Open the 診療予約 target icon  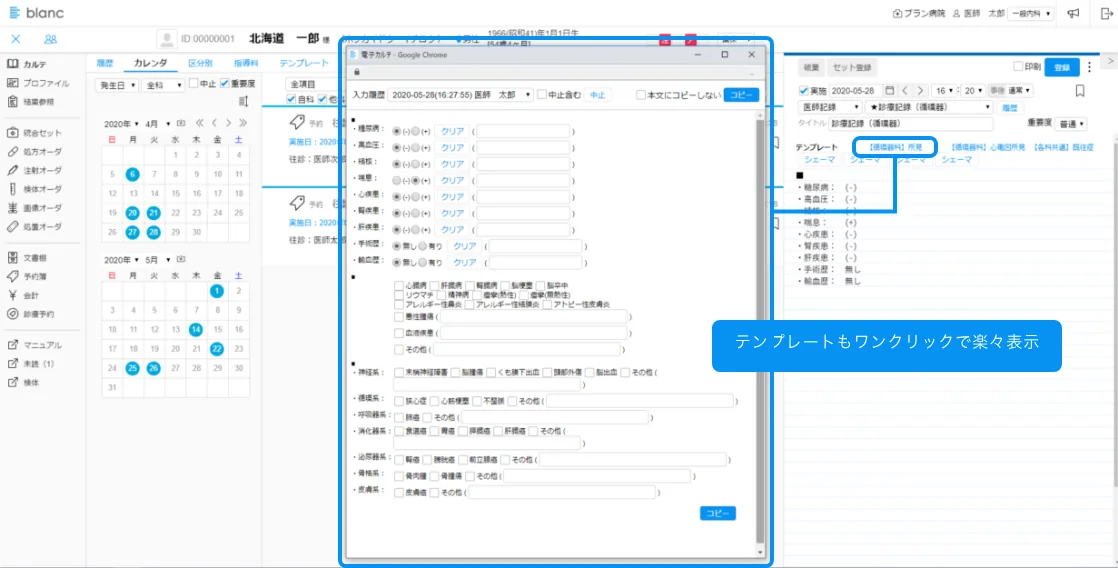(x=12, y=314)
